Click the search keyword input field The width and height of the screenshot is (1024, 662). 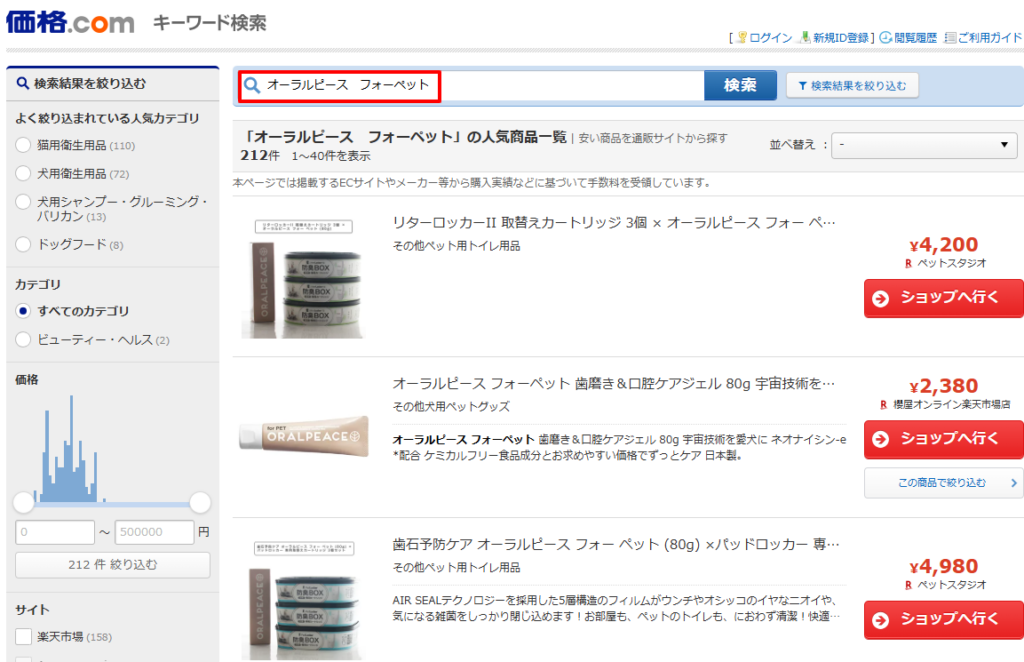[x=472, y=86]
